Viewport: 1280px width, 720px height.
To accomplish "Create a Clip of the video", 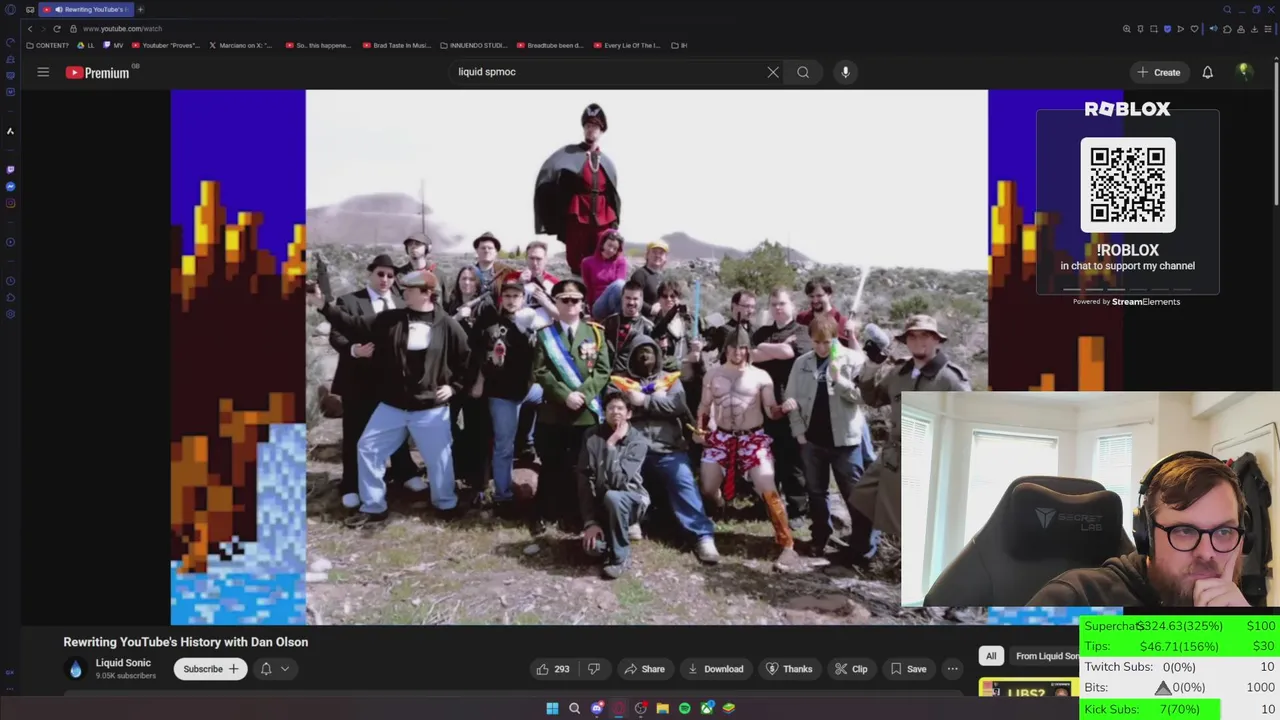I will [851, 669].
